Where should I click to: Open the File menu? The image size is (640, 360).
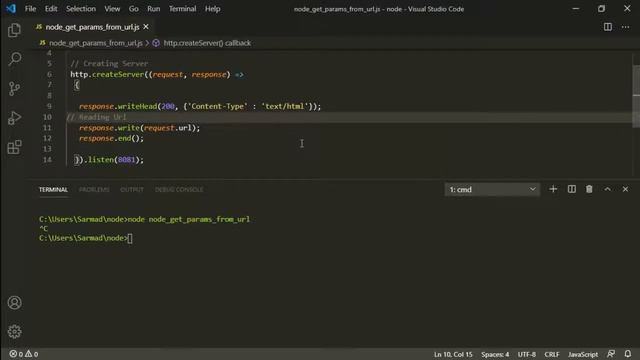(x=31, y=9)
